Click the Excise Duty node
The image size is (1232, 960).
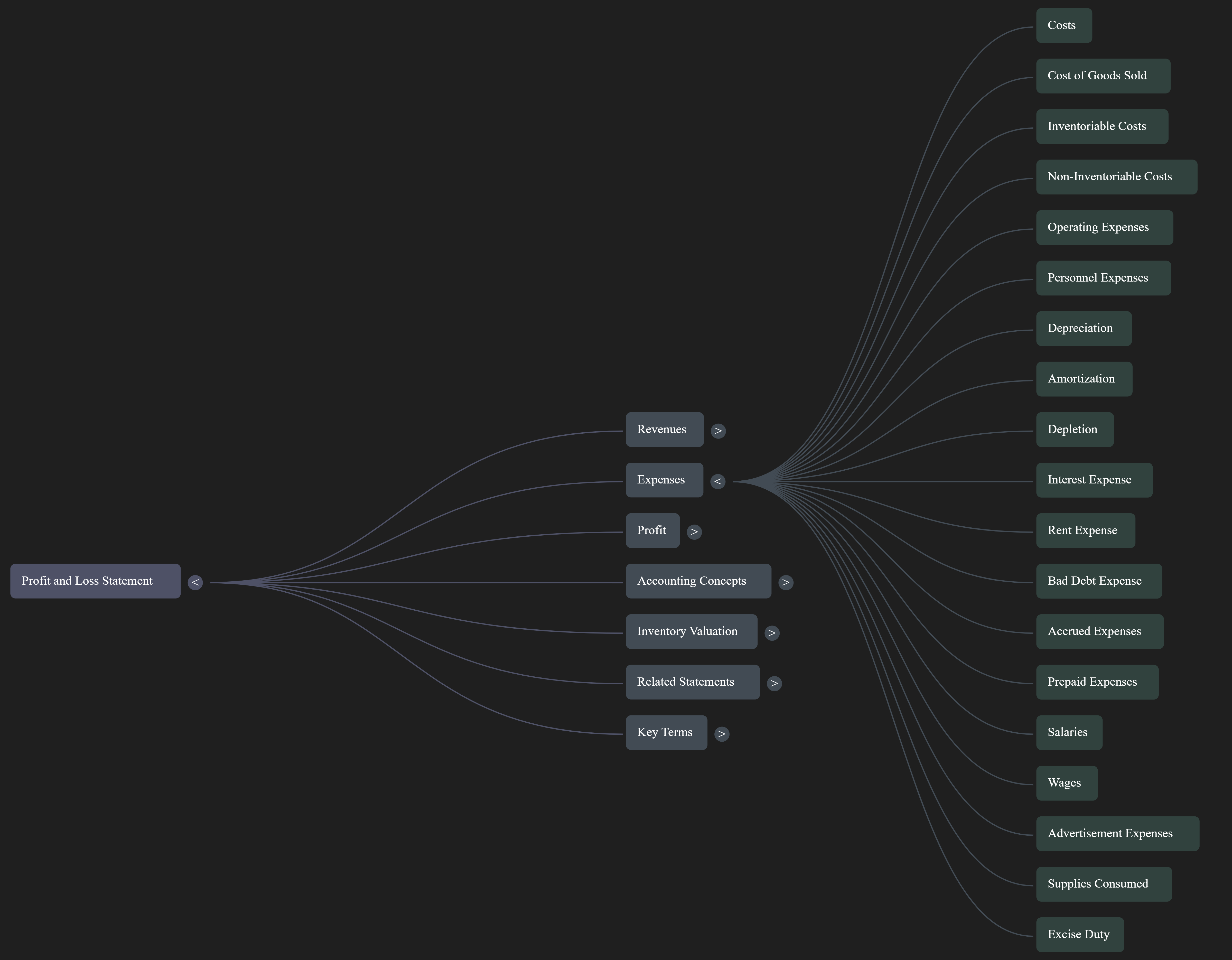(x=1080, y=935)
